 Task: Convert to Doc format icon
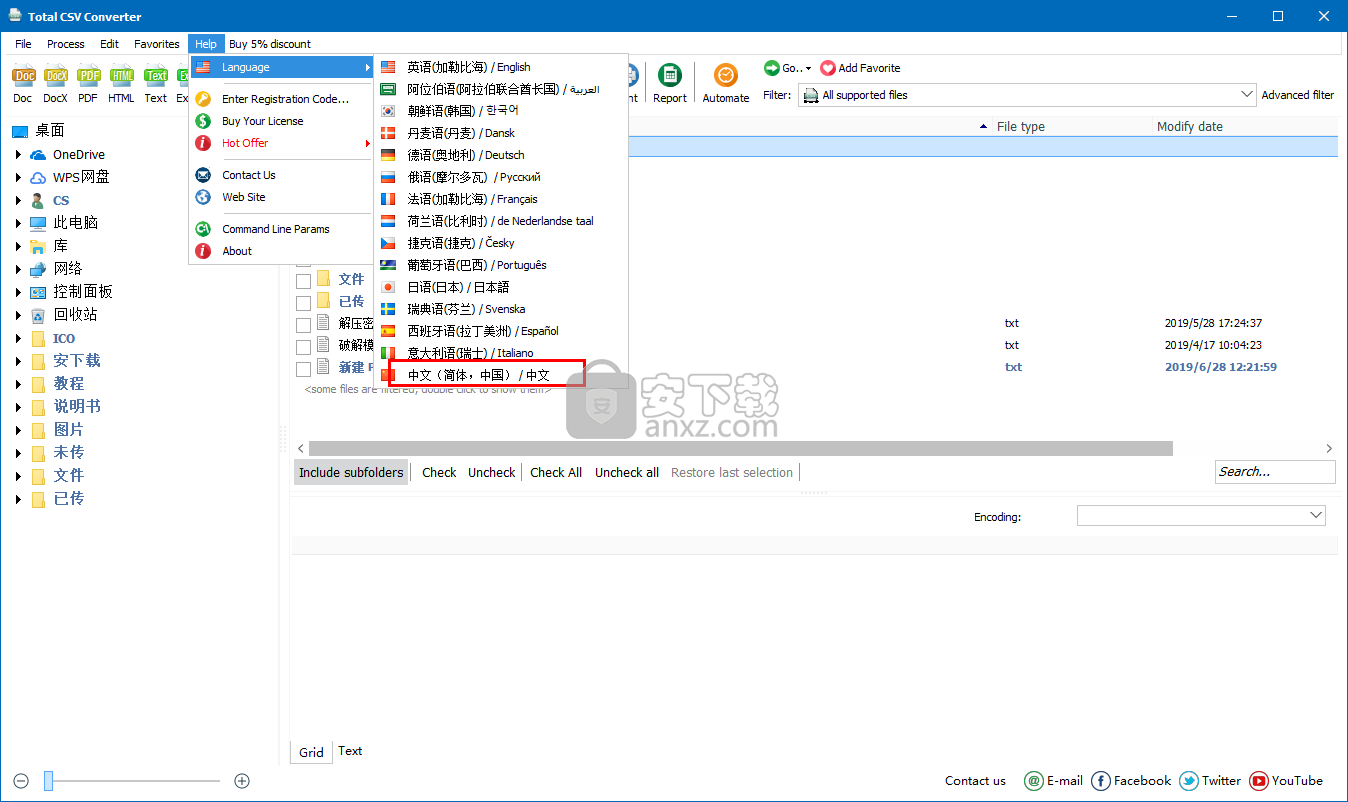[23, 76]
